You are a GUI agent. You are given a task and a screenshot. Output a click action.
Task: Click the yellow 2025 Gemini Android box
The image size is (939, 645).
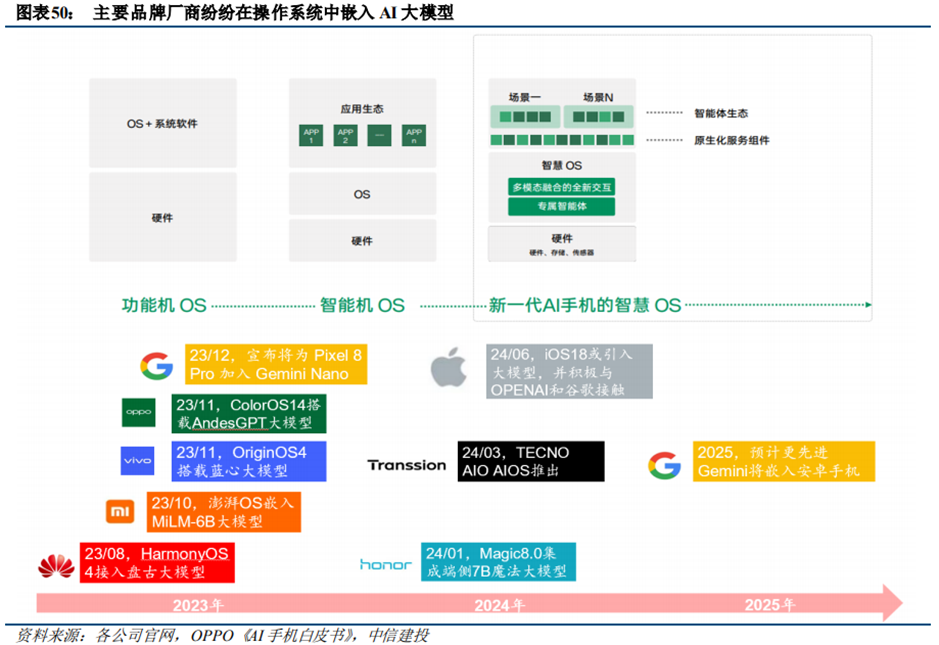pos(784,461)
